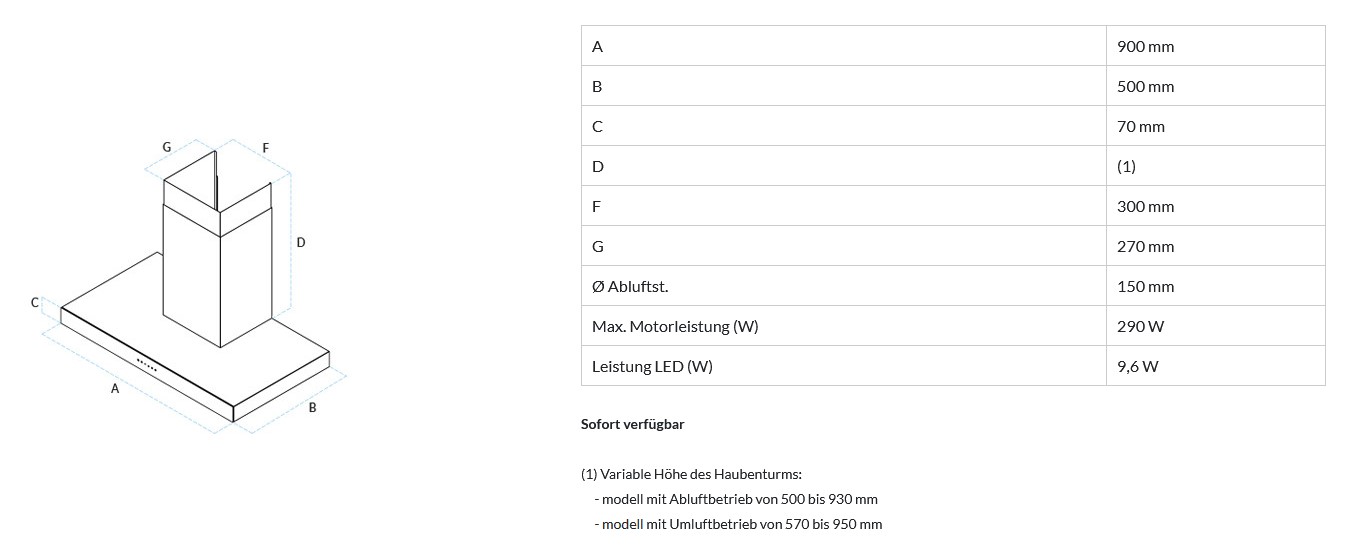Select the 500 mm value in row B
This screenshot has width=1352, height=556.
click(x=1145, y=86)
